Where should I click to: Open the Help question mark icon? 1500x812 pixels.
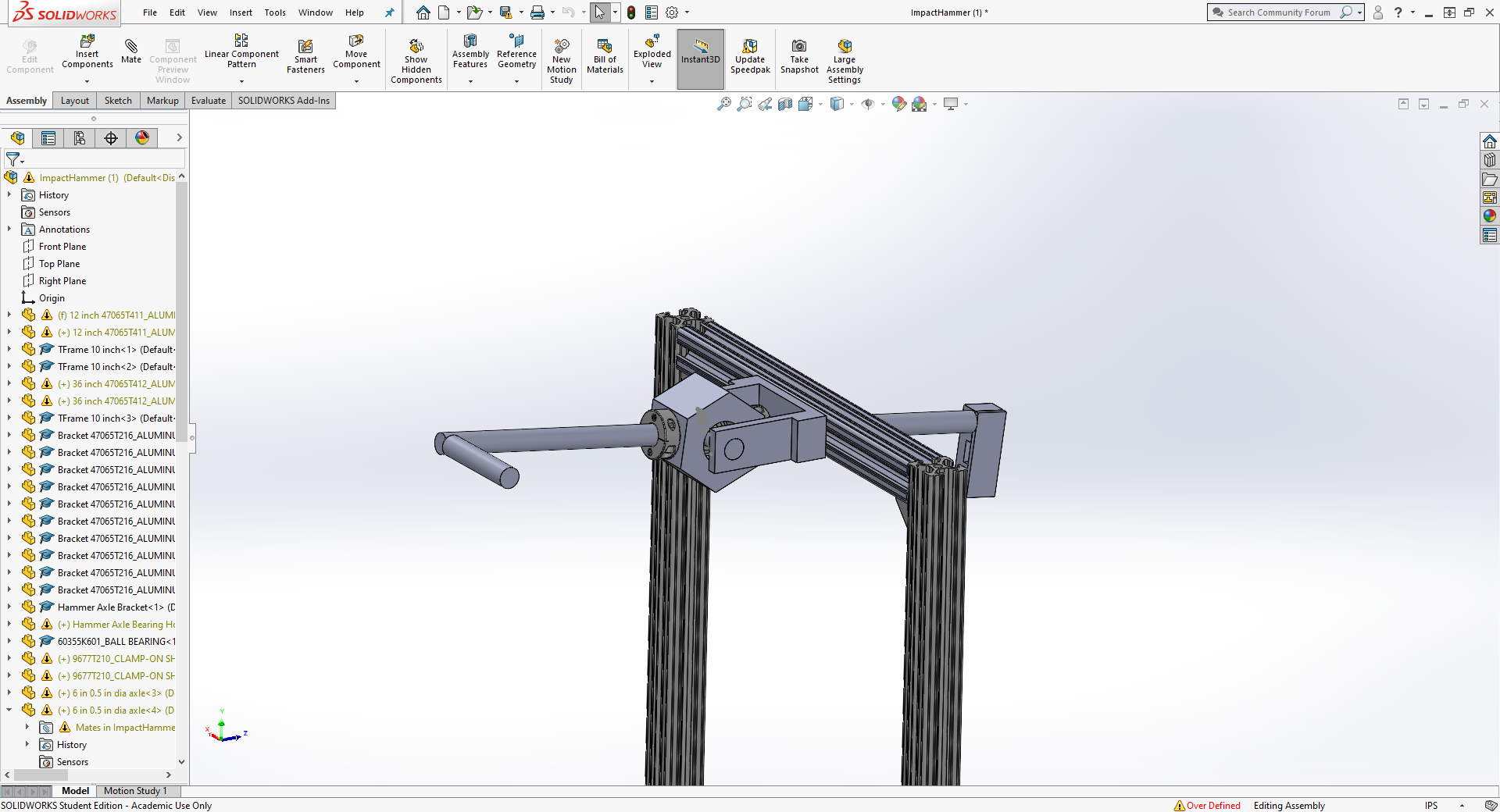pyautogui.click(x=1398, y=12)
